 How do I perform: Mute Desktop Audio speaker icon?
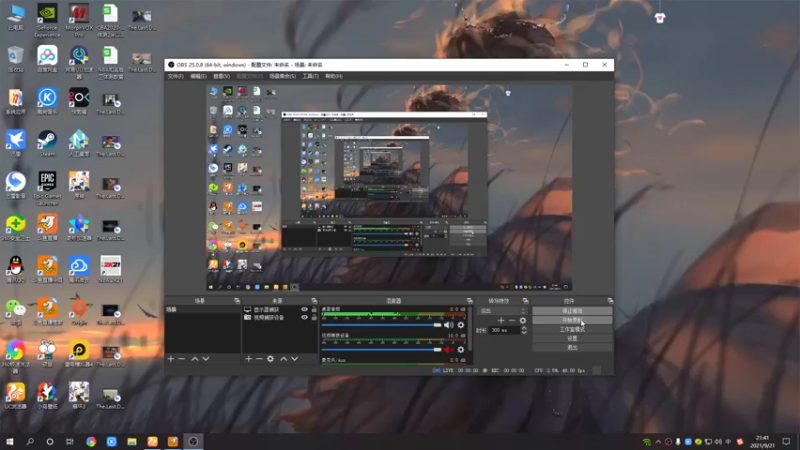(448, 325)
